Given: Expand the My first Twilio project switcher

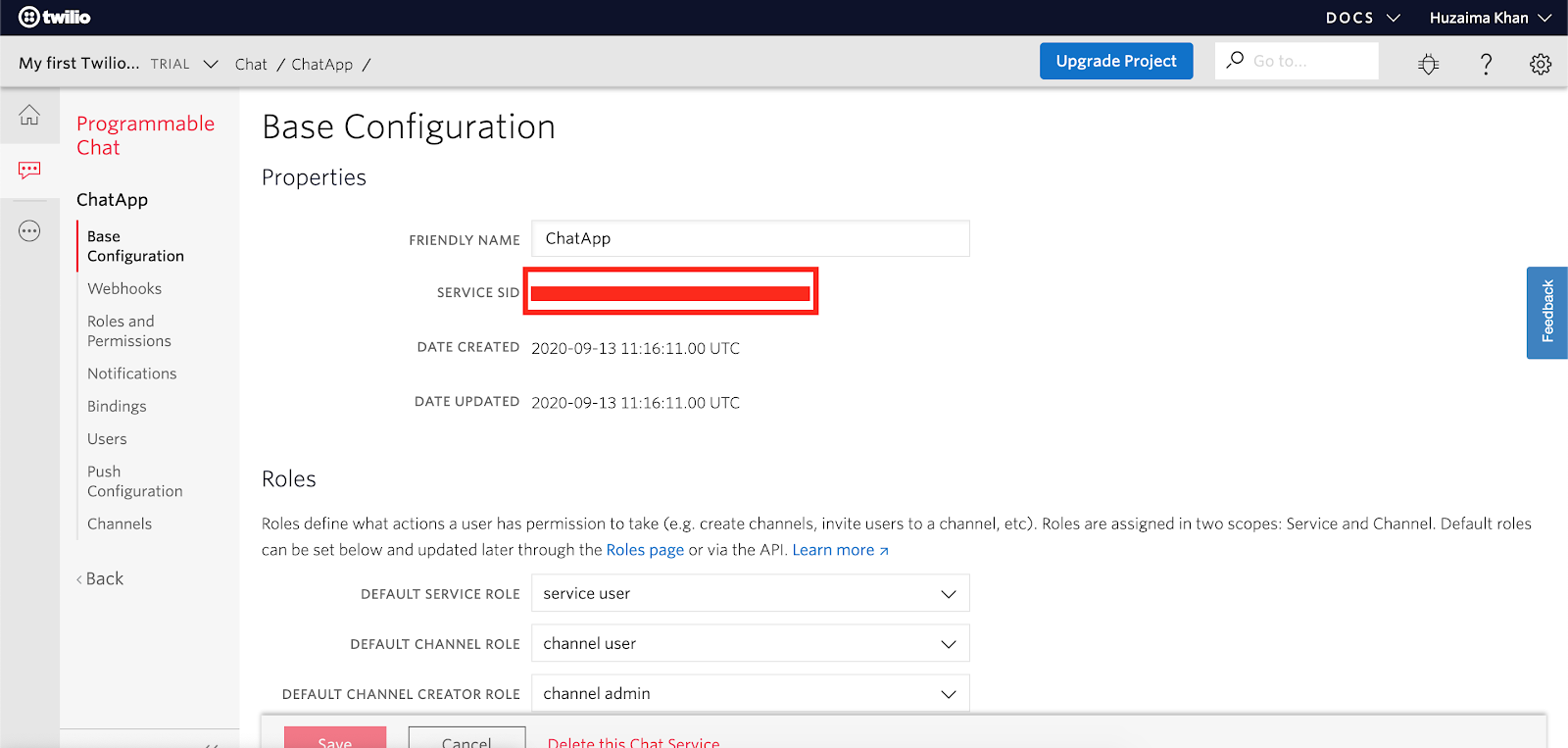Looking at the screenshot, I should 118,64.
